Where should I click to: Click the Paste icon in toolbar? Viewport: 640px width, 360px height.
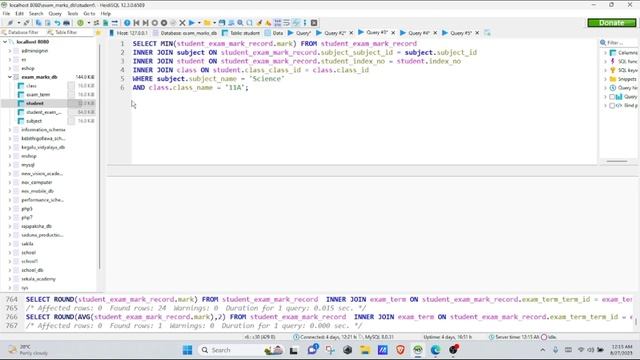48,23
